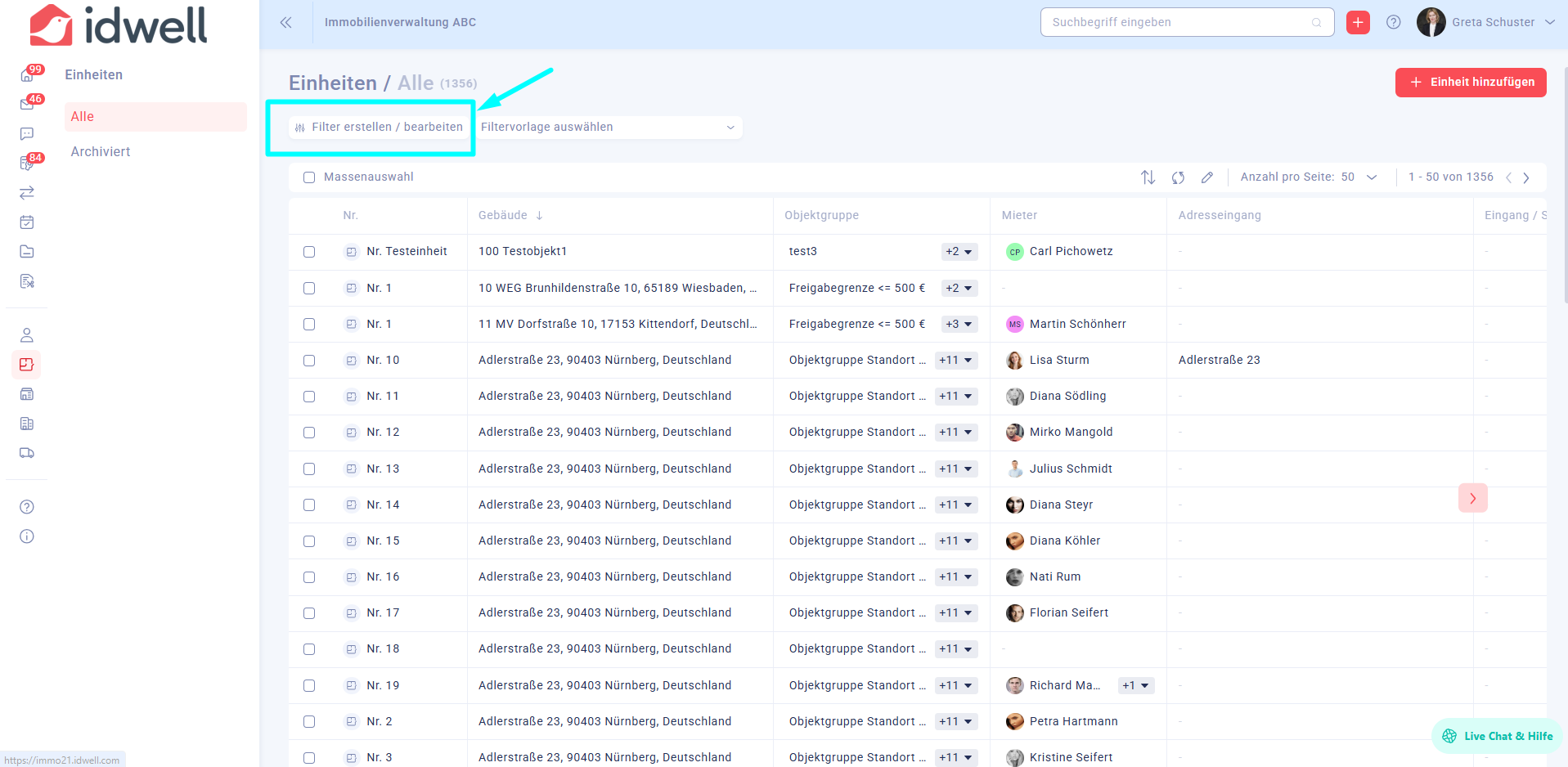
Task: Switch to the Archiviert view
Action: click(x=101, y=152)
